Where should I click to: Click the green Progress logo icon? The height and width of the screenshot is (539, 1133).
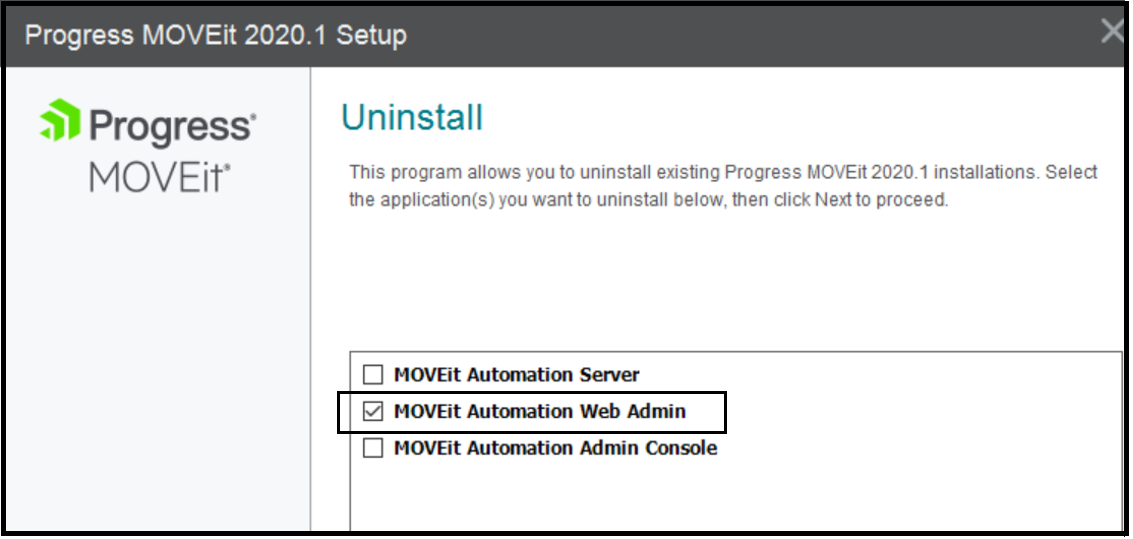pos(58,123)
